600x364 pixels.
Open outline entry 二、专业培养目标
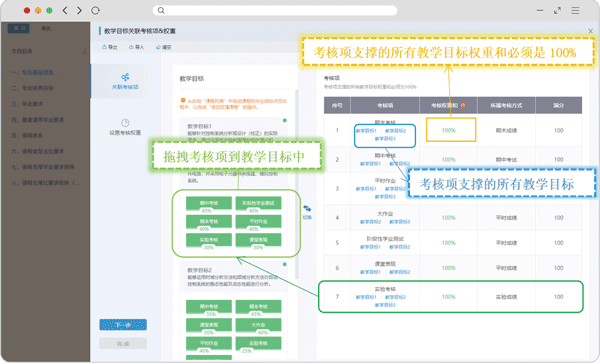point(33,88)
